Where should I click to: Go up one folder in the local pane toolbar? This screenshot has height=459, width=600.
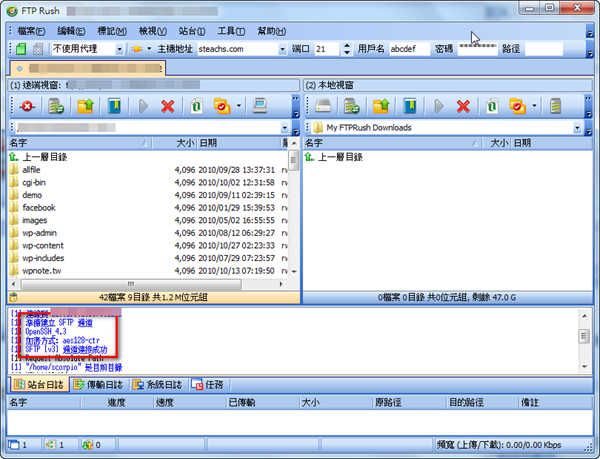point(381,106)
